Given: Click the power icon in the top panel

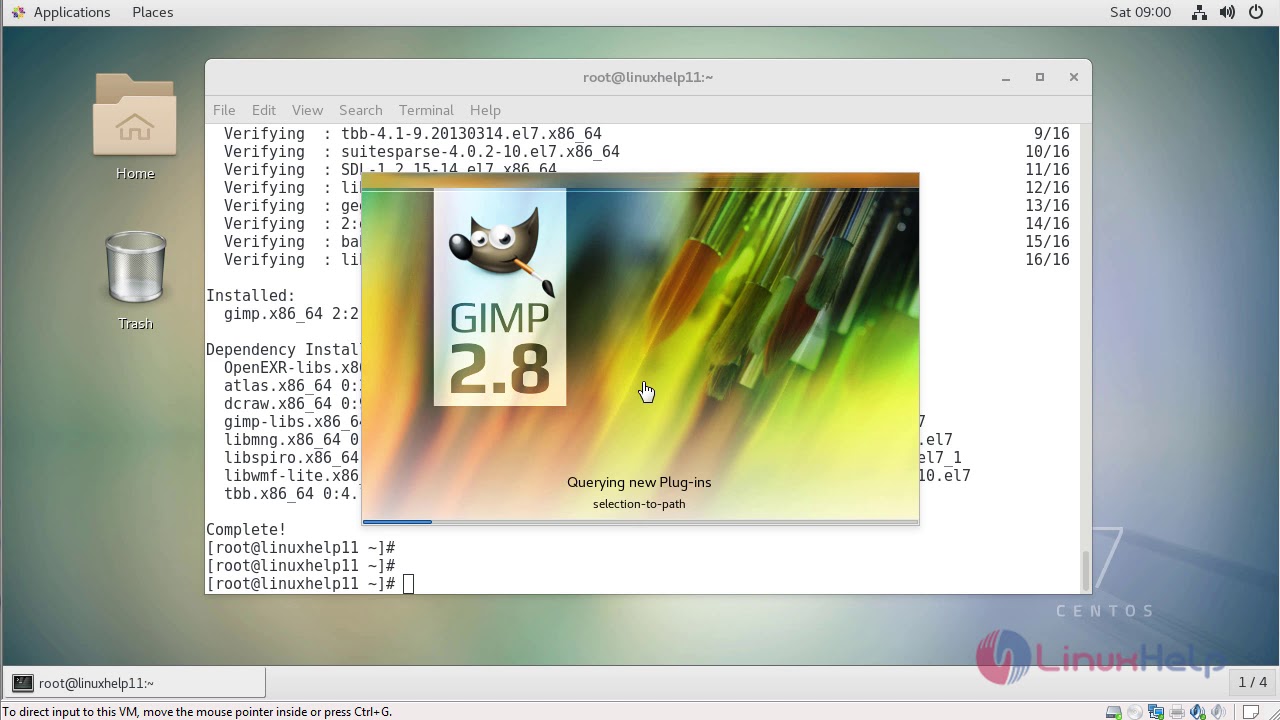Looking at the screenshot, I should (x=1255, y=12).
